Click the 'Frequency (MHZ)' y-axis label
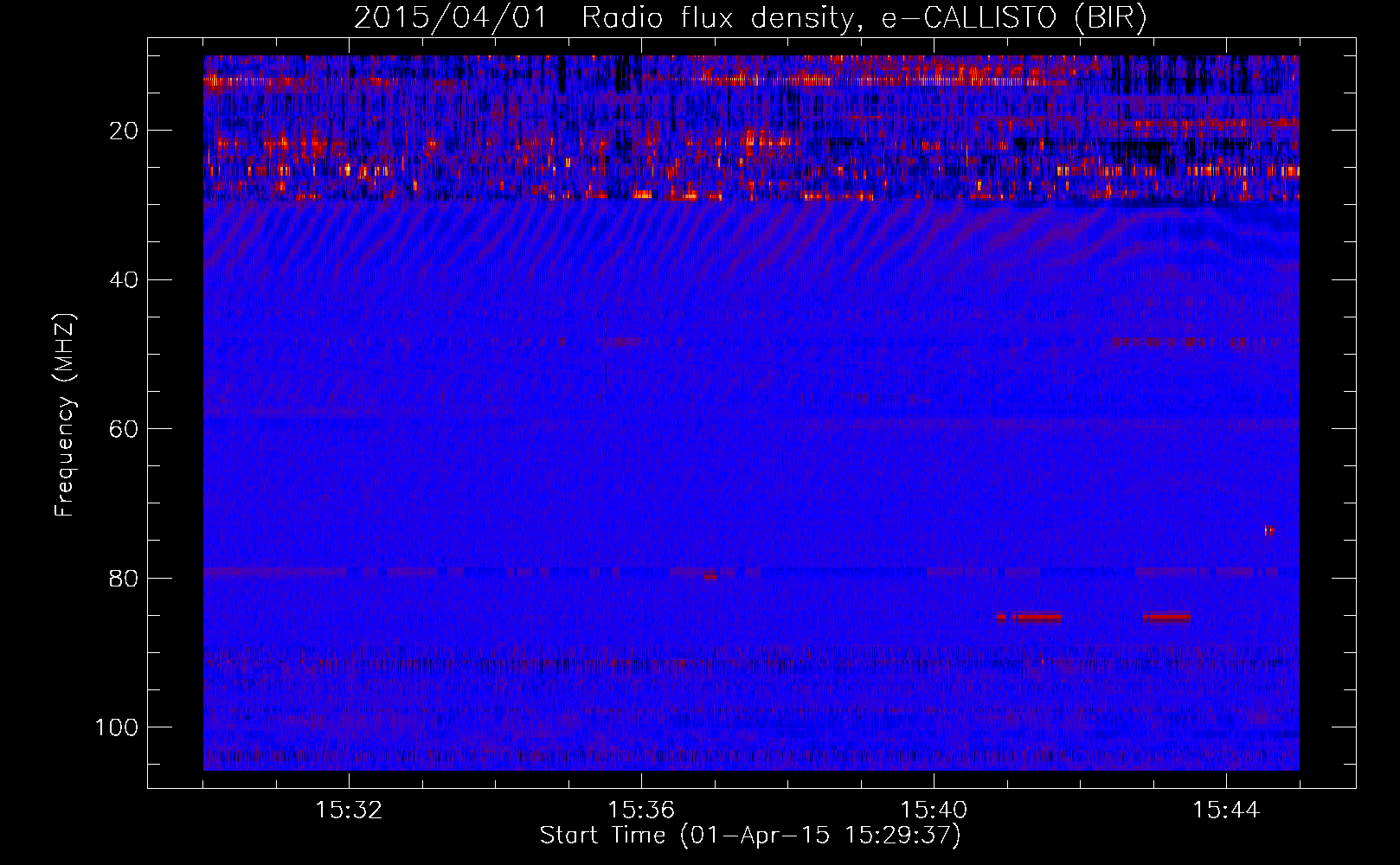 [65, 414]
